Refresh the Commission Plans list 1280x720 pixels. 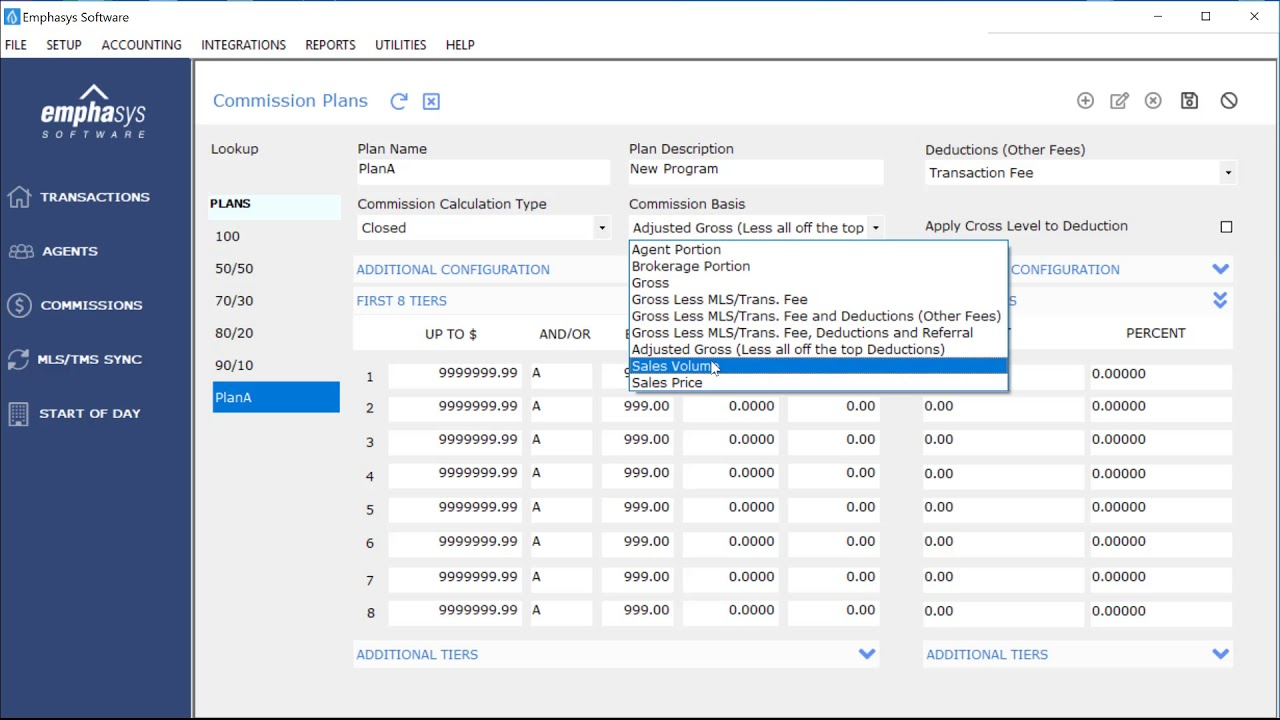click(x=398, y=100)
